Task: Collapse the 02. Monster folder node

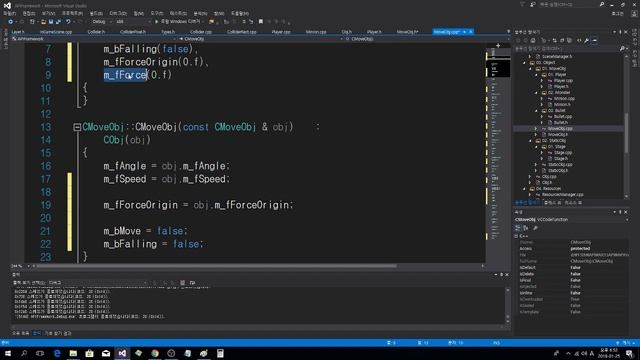Action: coord(536,93)
